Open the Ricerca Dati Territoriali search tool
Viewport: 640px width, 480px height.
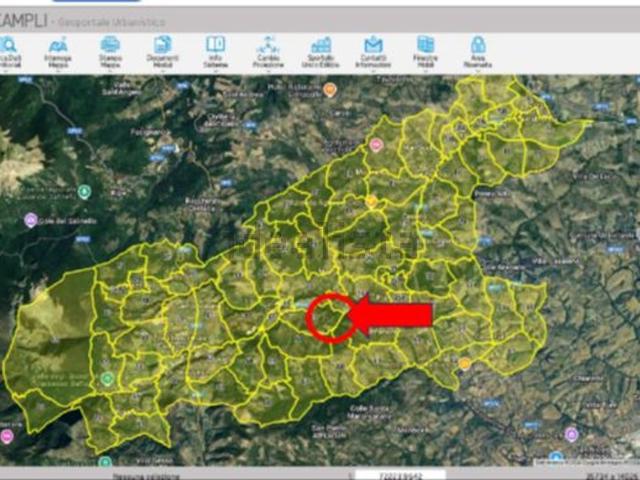click(x=8, y=45)
